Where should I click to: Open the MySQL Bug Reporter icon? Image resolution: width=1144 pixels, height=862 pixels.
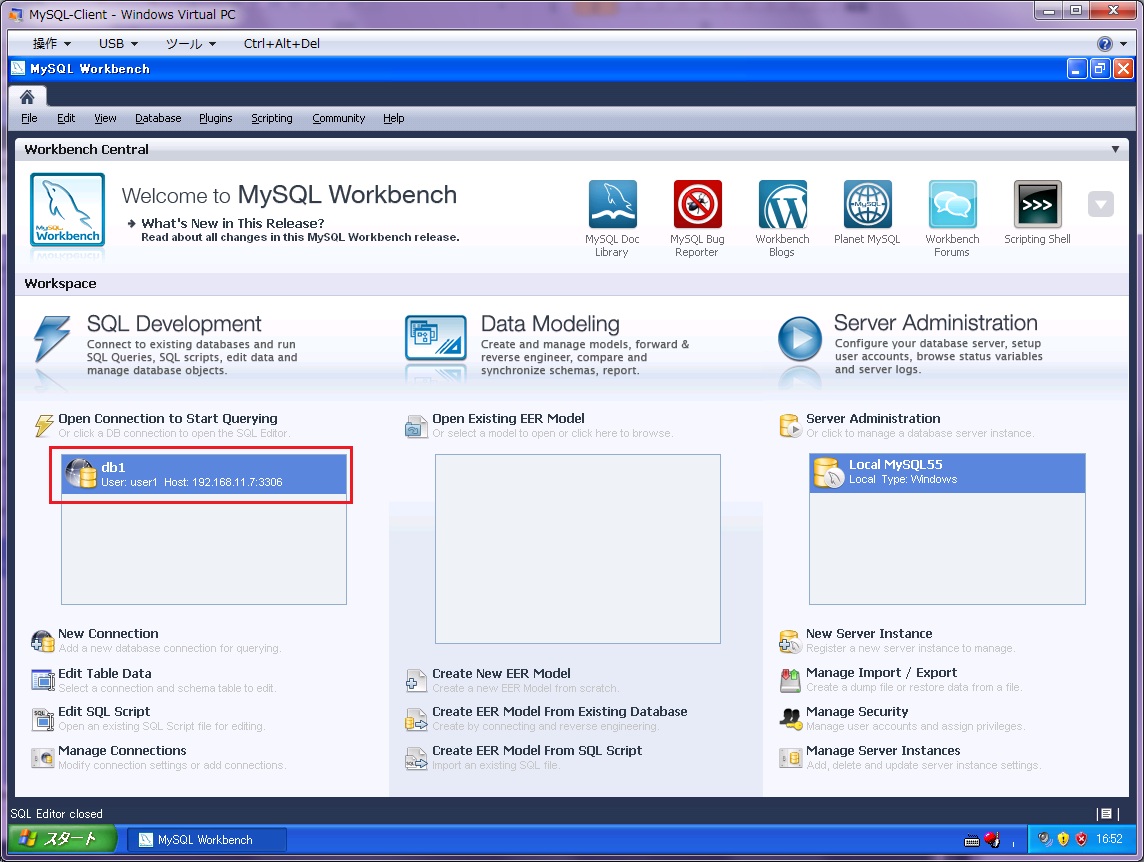(697, 204)
